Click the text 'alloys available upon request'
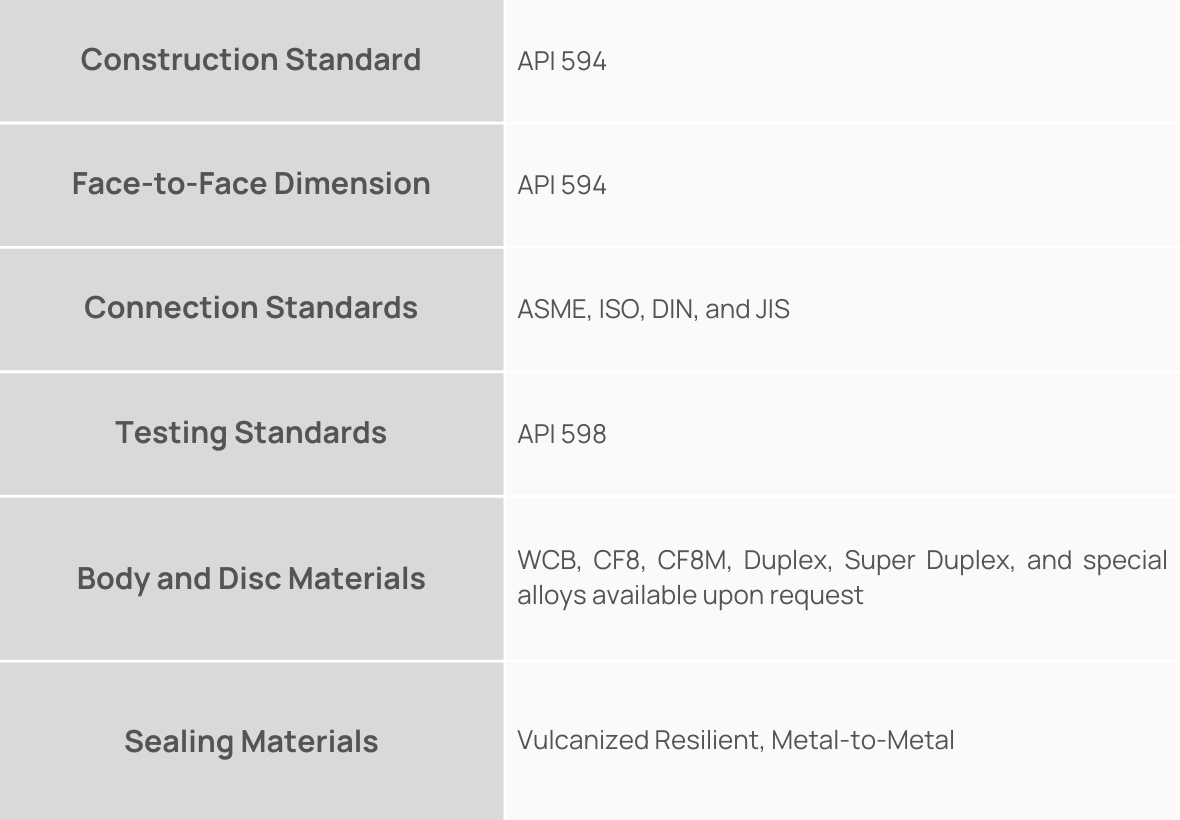This screenshot has width=1180, height=820. coord(690,595)
